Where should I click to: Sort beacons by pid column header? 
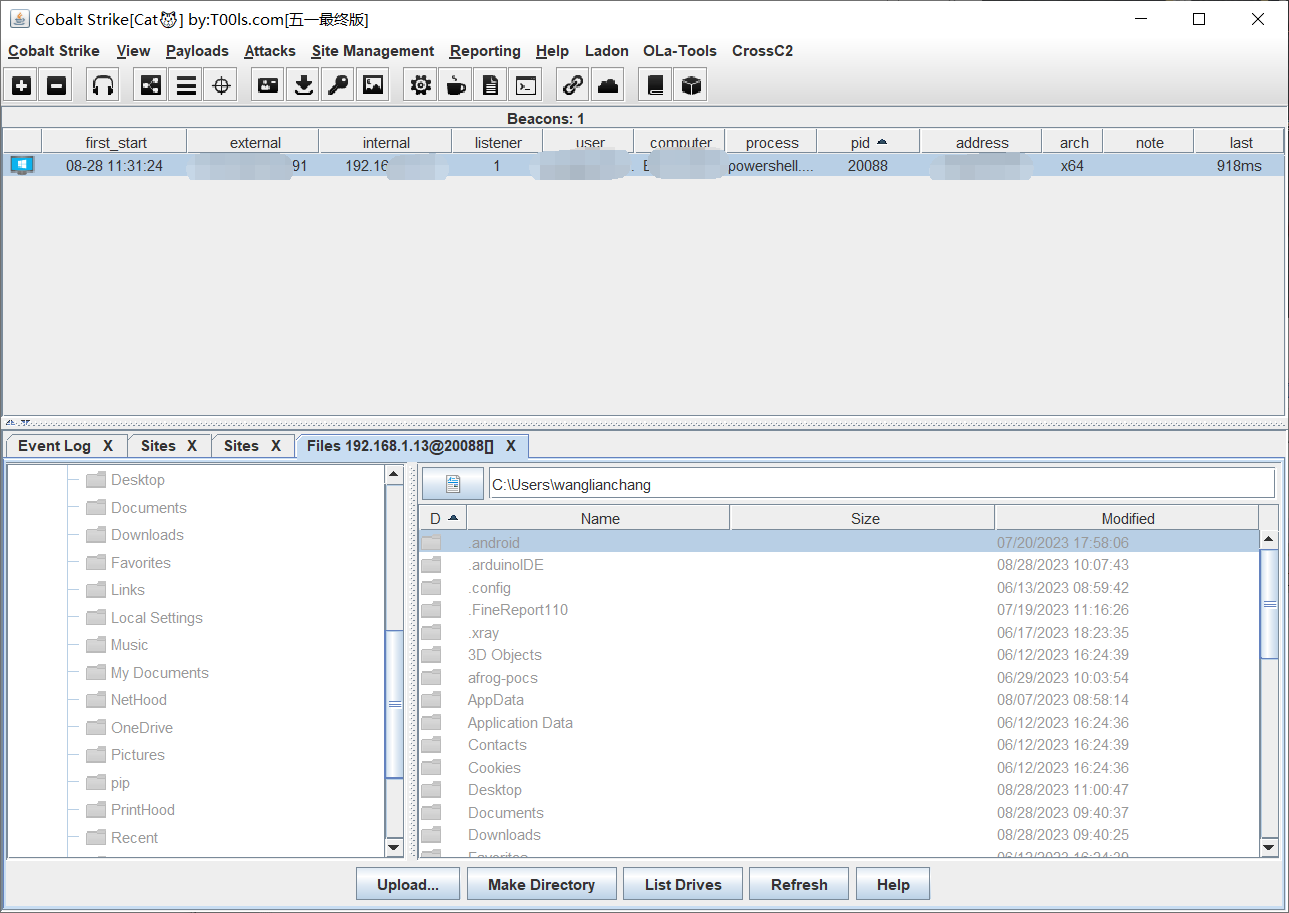click(868, 142)
